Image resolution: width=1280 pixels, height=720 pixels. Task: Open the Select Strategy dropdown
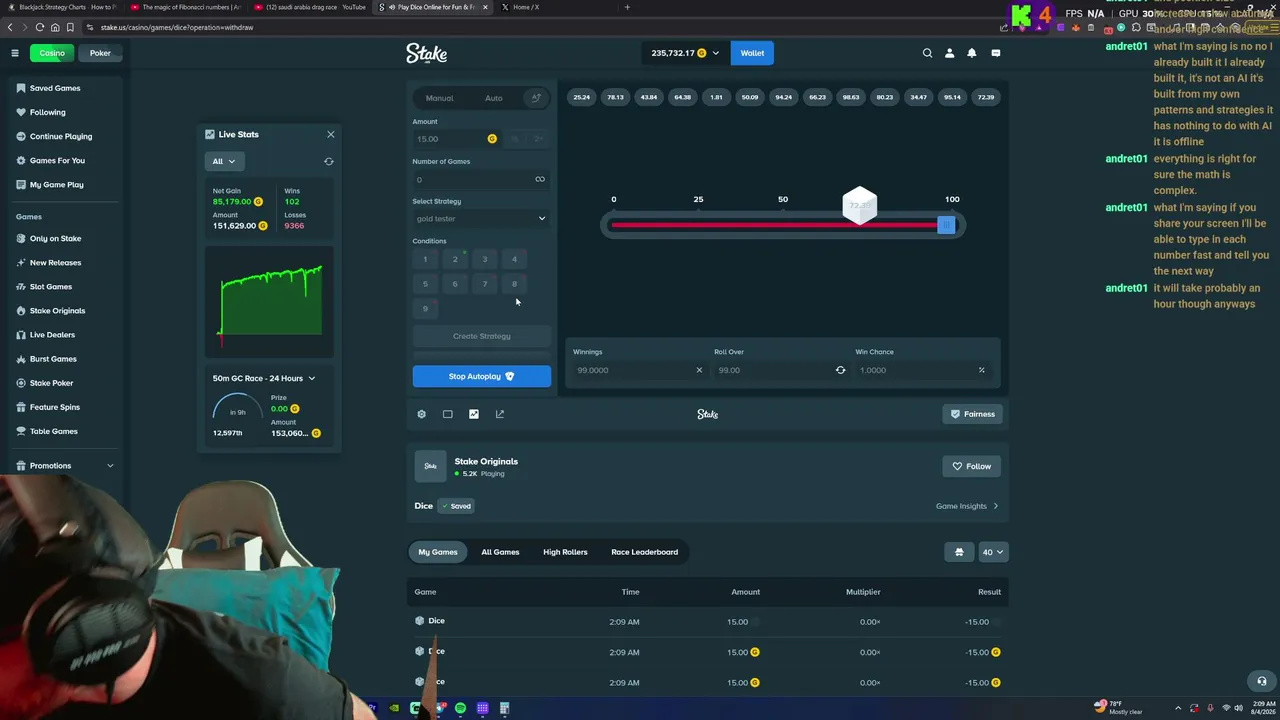pos(481,218)
